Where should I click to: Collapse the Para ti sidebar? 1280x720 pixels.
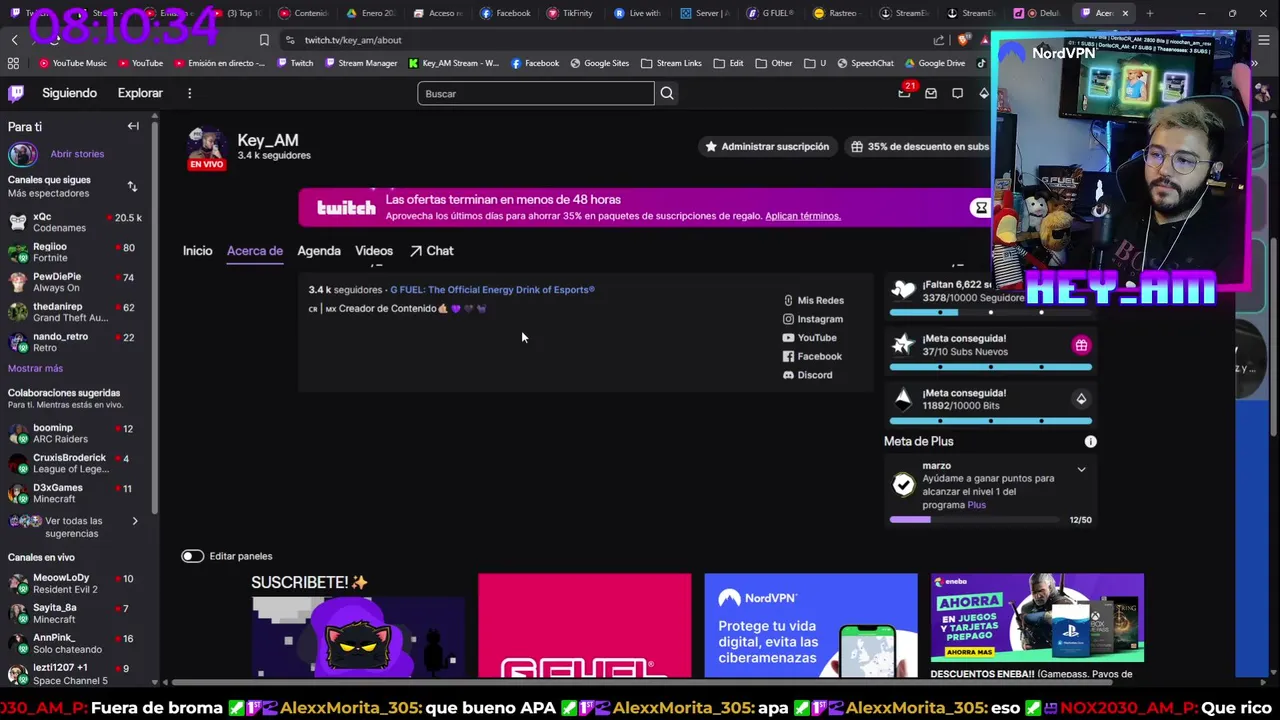133,126
